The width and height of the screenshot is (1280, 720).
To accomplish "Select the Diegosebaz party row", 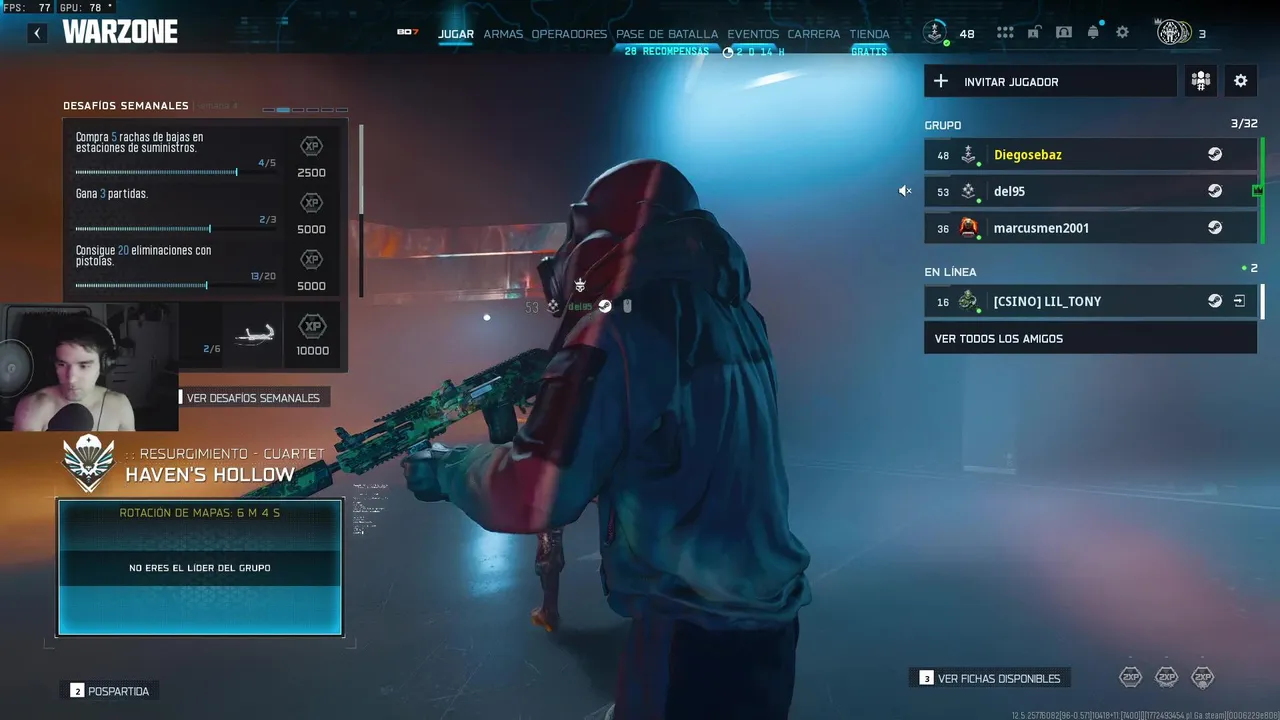I will tap(1090, 155).
